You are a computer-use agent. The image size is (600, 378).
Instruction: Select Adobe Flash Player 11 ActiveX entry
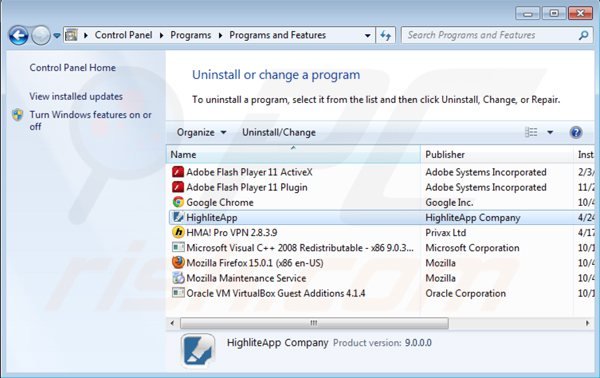pos(249,172)
